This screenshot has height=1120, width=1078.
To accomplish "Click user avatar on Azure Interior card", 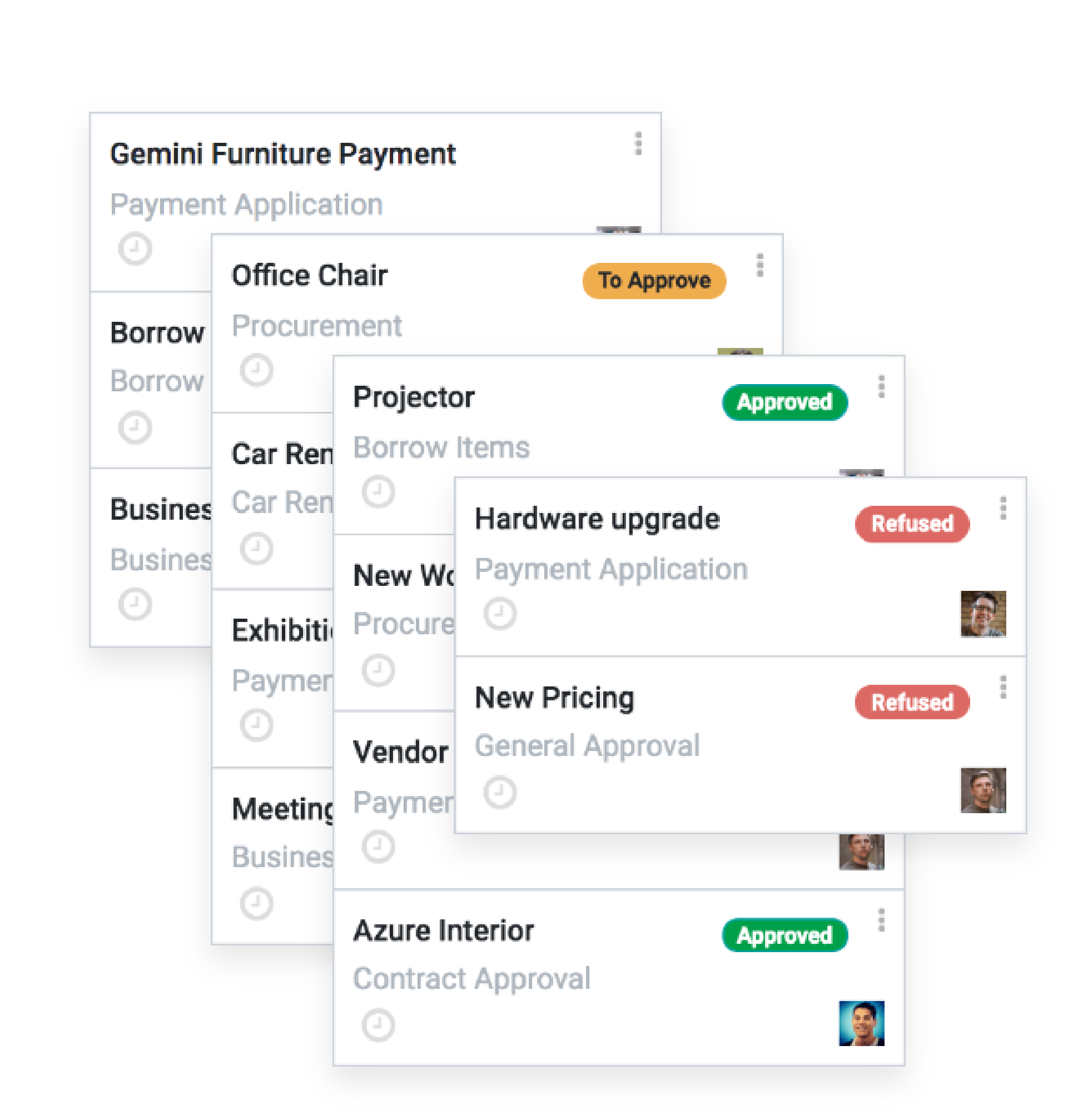I will tap(861, 1023).
